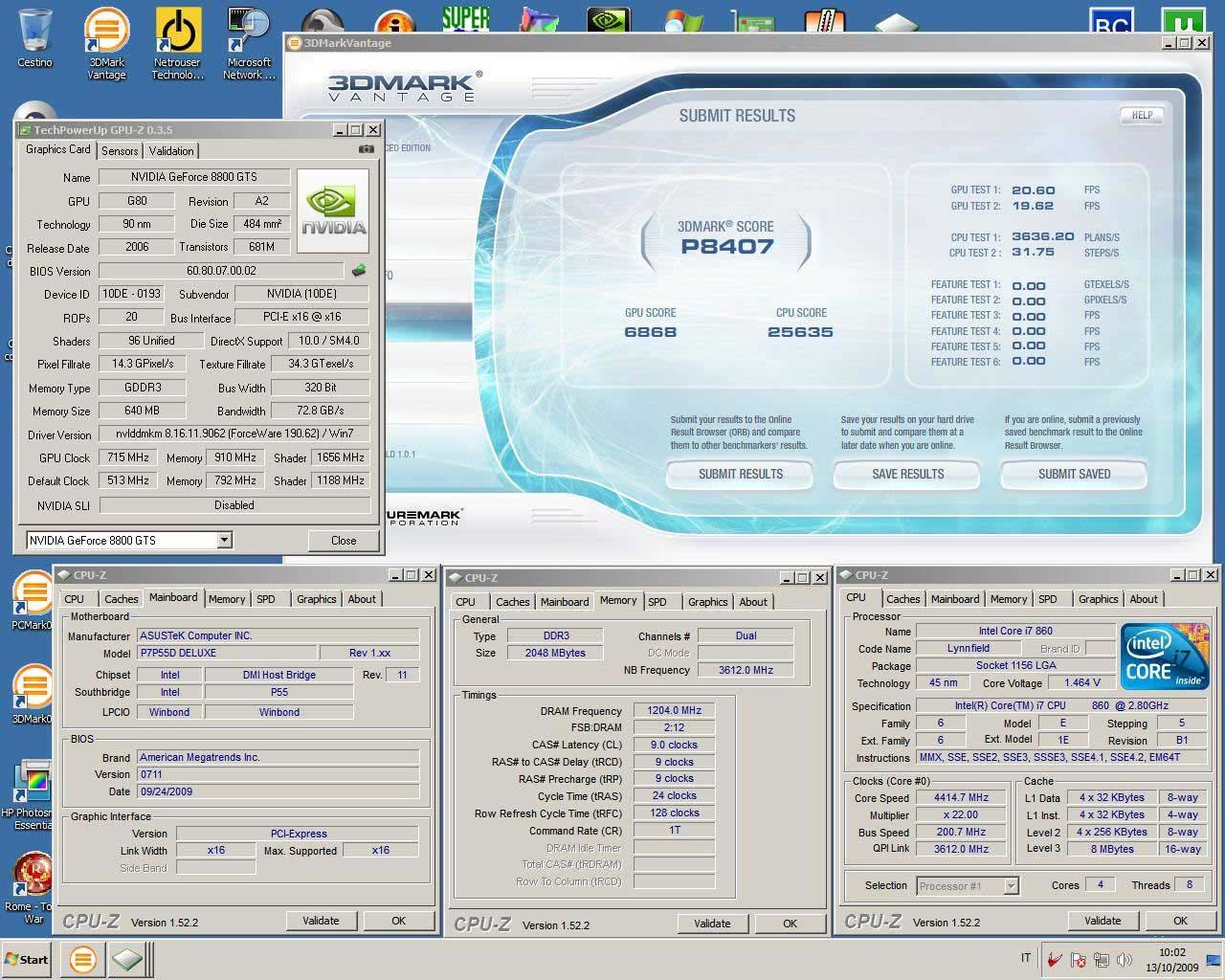Open Graphics tab in Processor CPU-Z window
This screenshot has width=1225, height=980.
coord(1098,599)
